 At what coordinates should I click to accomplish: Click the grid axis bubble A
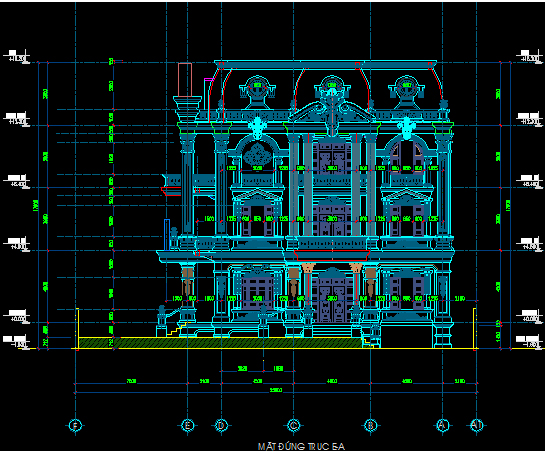pyautogui.click(x=442, y=425)
